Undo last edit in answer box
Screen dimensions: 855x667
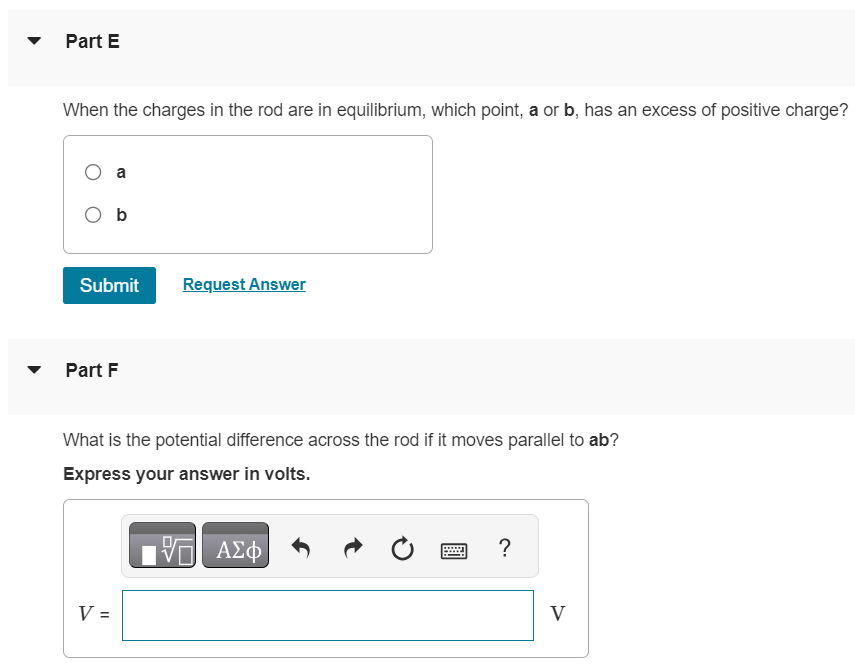(300, 548)
